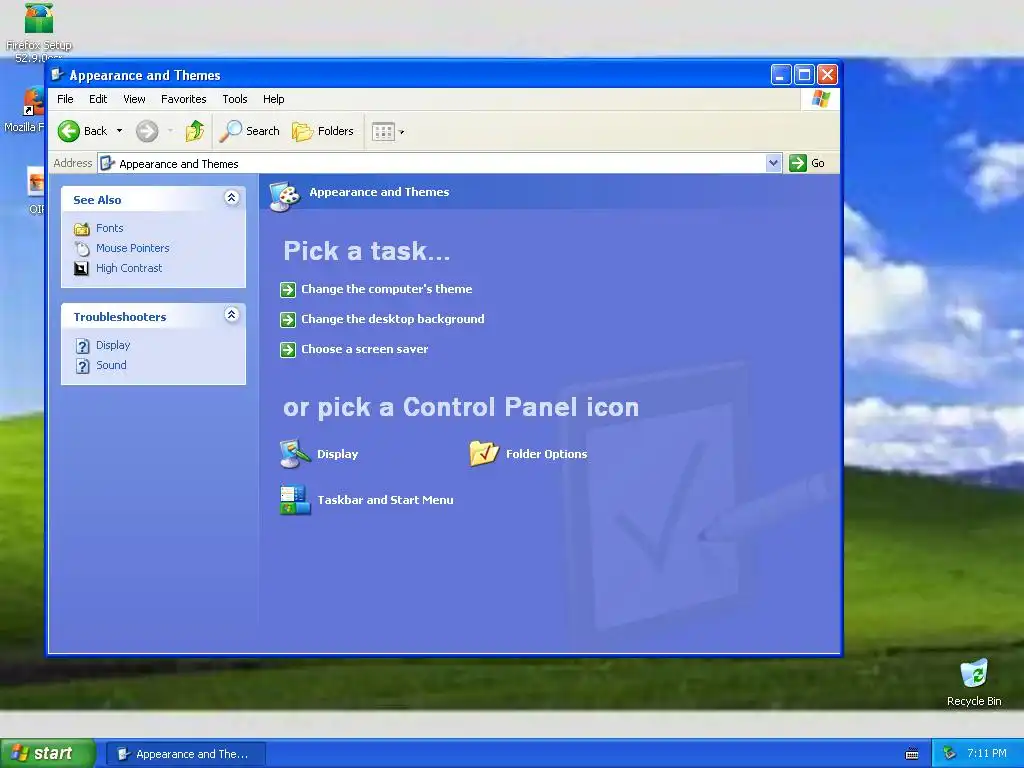Image resolution: width=1024 pixels, height=768 pixels.
Task: Click the Appearance and Themes palette header icon
Action: click(x=285, y=196)
